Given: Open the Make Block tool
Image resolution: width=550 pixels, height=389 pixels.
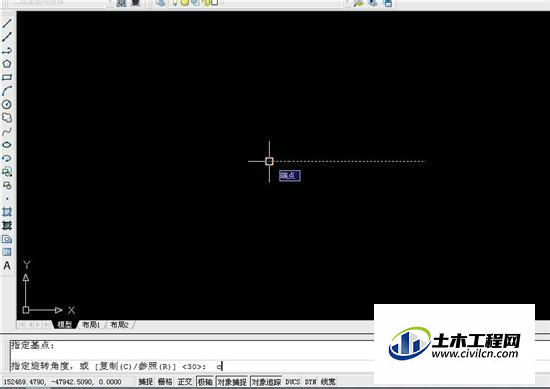Looking at the screenshot, I should [7, 185].
